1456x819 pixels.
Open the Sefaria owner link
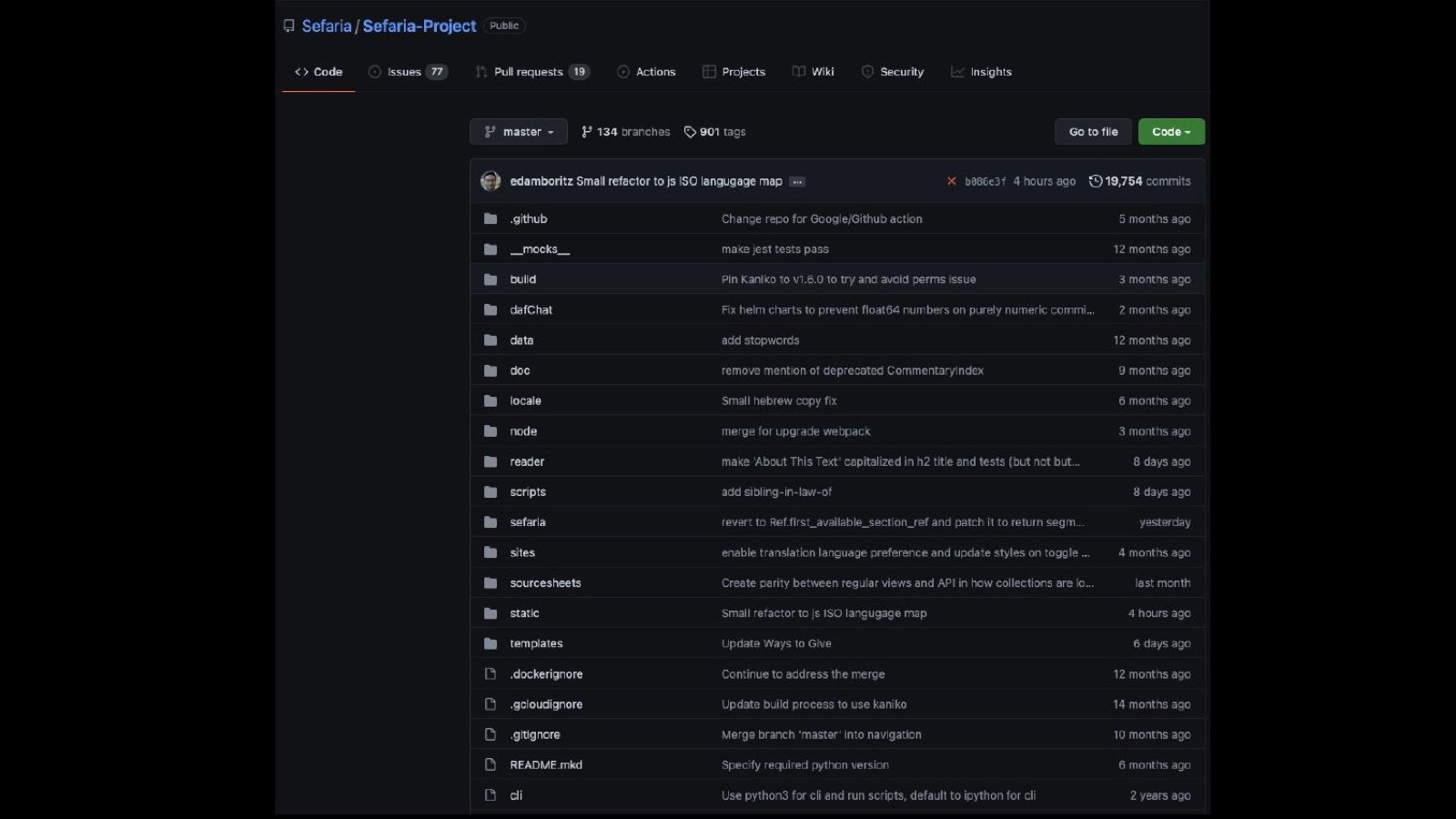tap(327, 25)
